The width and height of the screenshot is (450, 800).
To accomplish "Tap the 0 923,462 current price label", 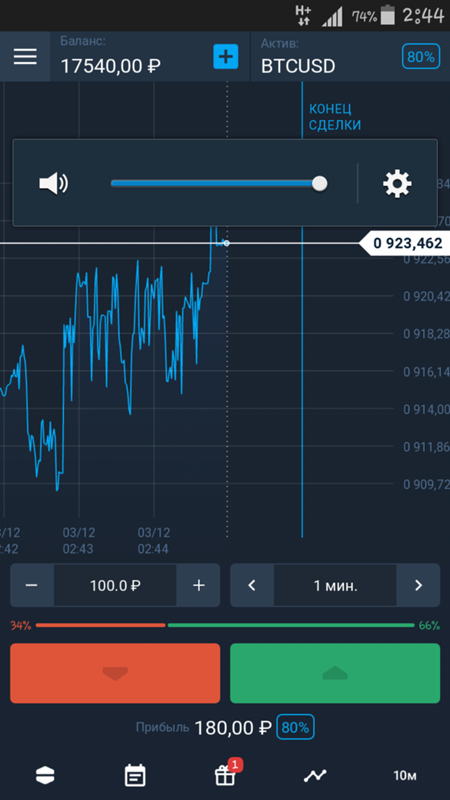I will (x=407, y=243).
